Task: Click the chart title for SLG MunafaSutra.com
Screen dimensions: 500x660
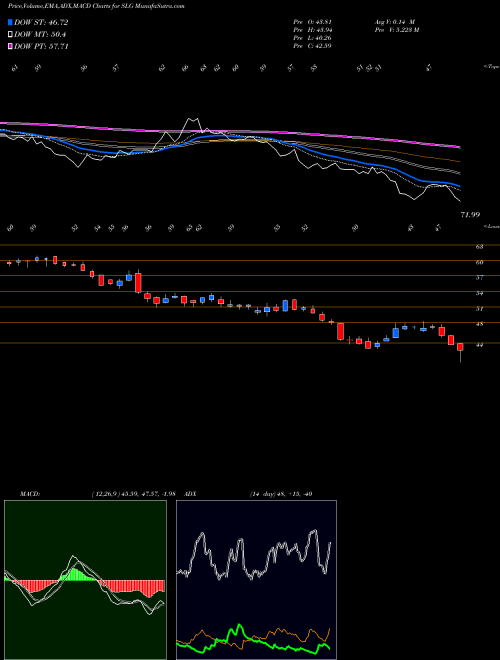Action: 96,6
